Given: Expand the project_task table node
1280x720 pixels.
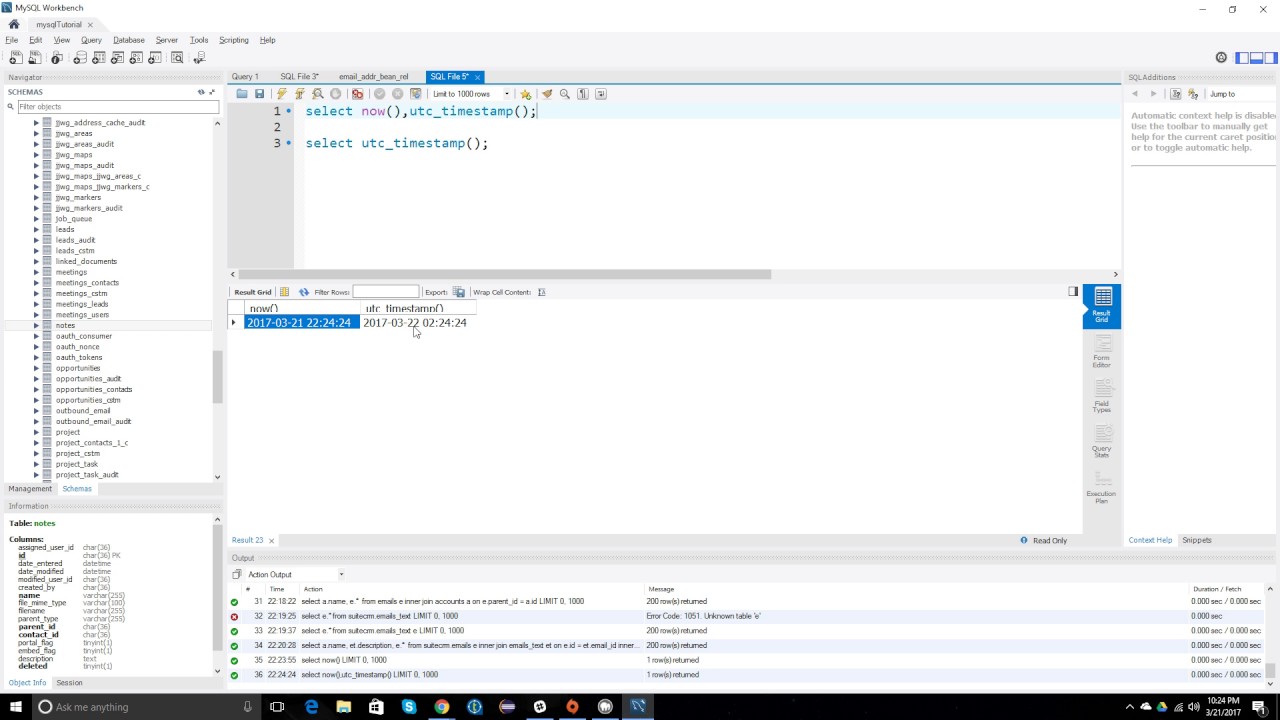Looking at the screenshot, I should tap(36, 464).
